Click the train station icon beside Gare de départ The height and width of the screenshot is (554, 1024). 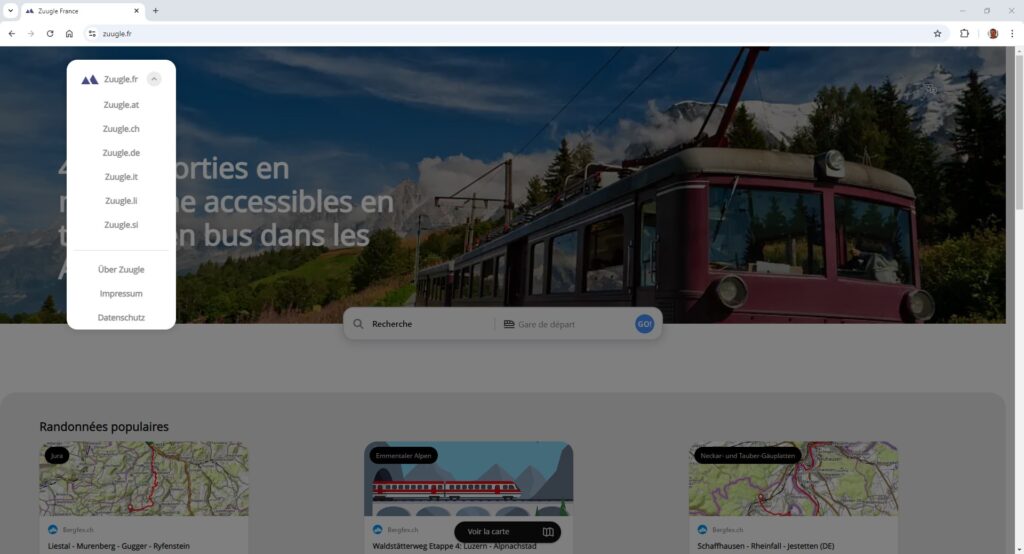point(509,324)
